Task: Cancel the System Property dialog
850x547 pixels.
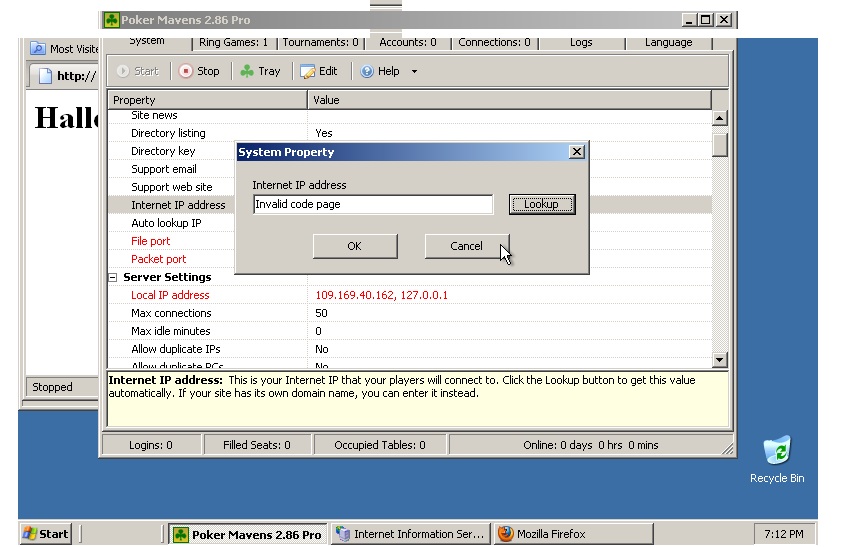Action: tap(467, 246)
